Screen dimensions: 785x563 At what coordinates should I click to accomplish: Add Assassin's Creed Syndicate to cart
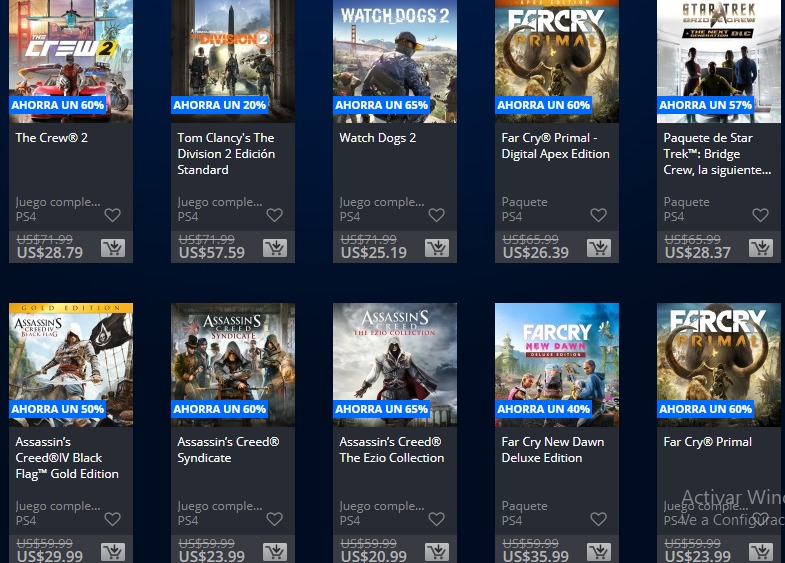tap(275, 552)
